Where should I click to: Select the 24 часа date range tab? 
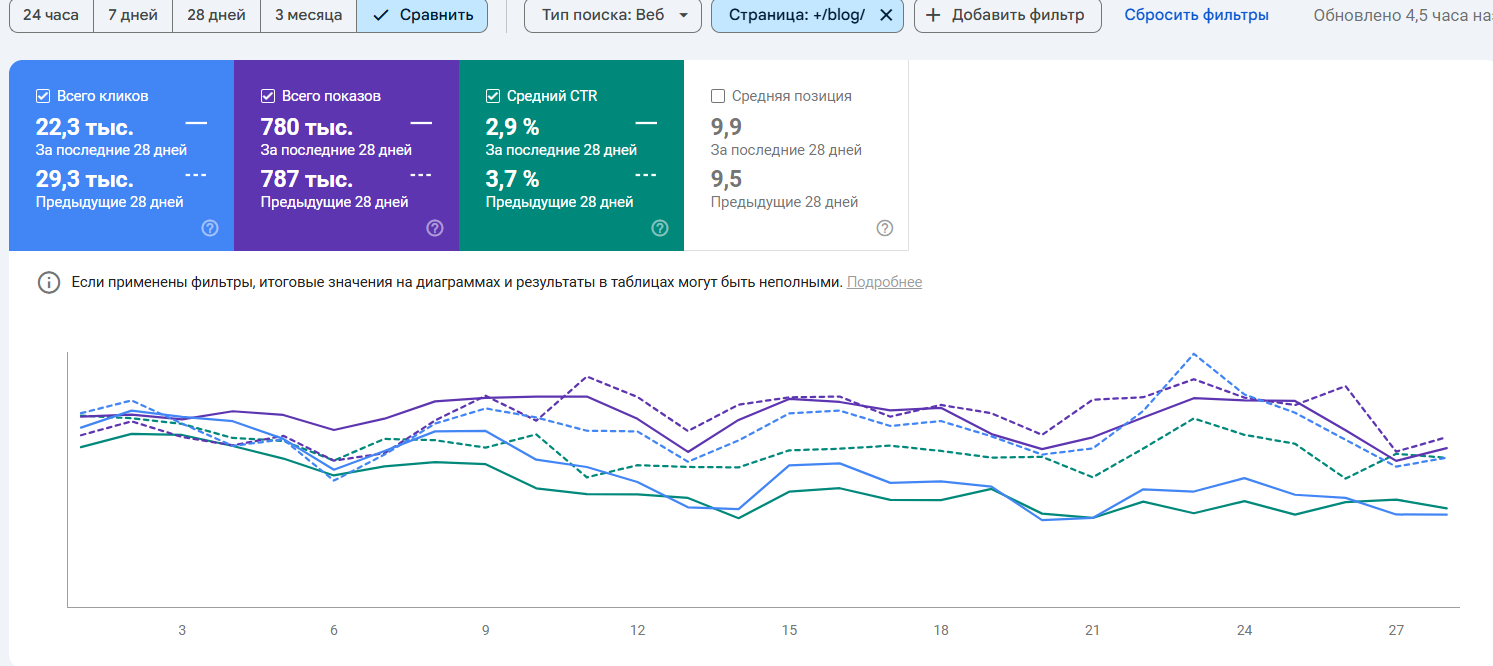coord(51,15)
